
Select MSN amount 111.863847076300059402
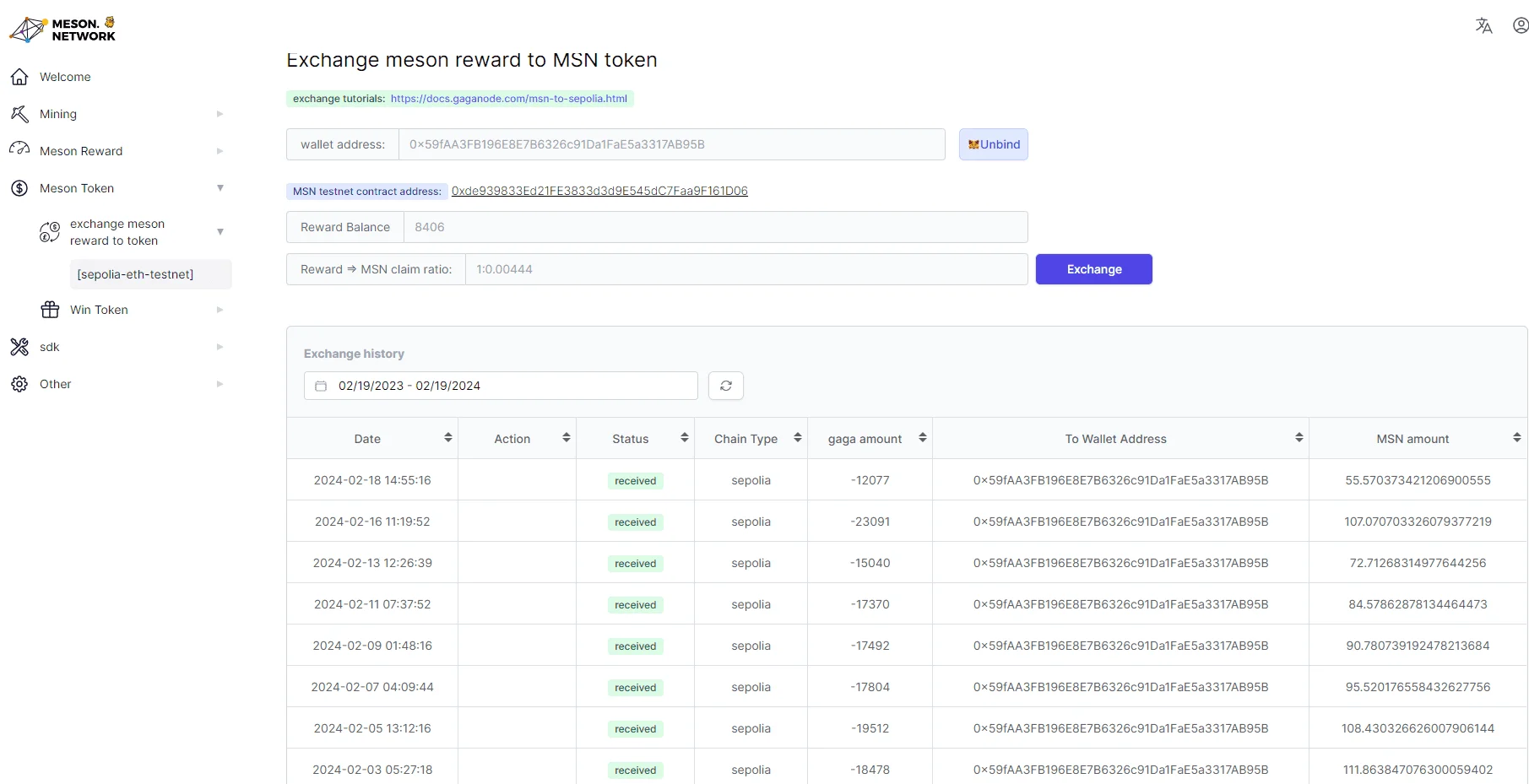coord(1418,770)
